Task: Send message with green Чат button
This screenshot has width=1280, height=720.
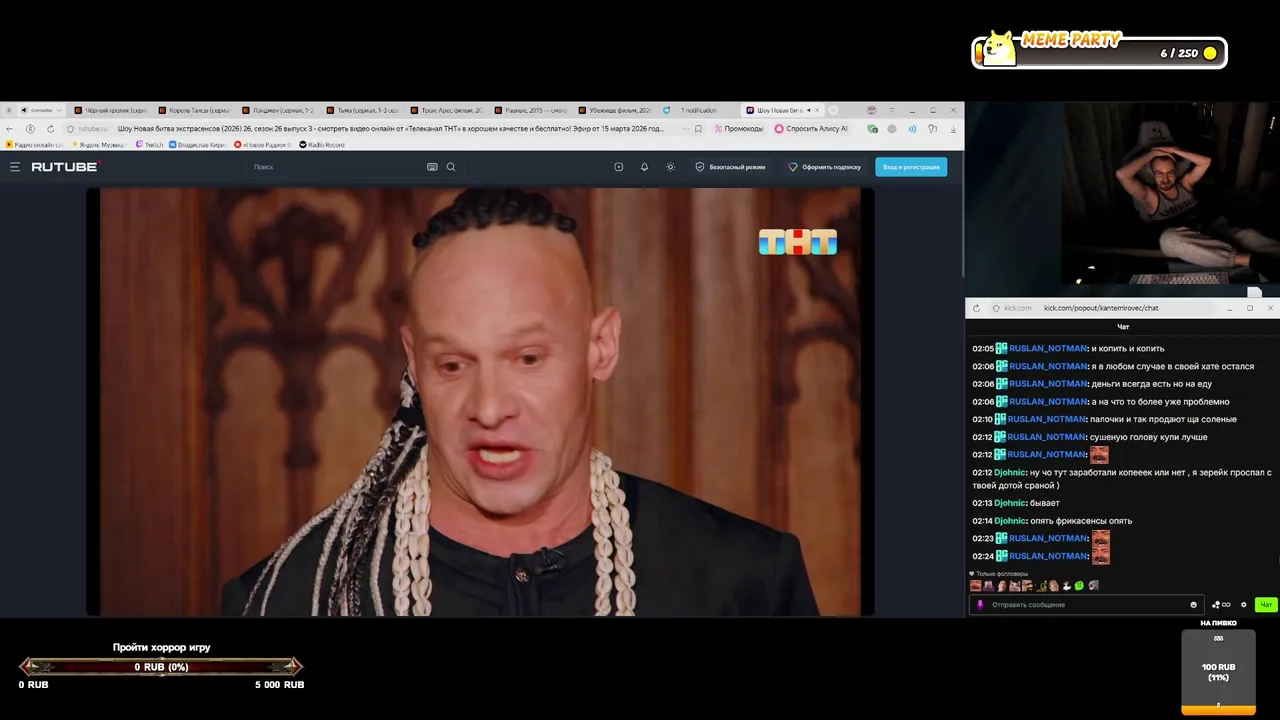Action: coord(1266,604)
